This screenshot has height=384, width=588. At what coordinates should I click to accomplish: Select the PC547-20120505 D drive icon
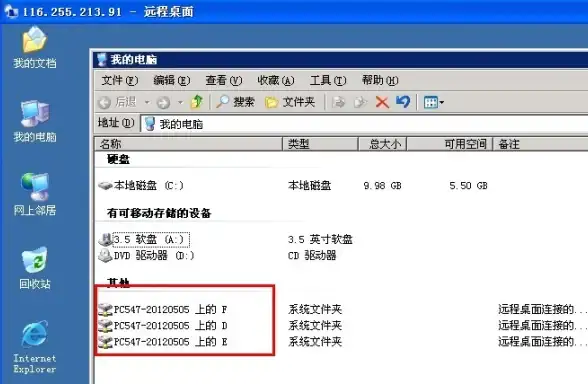coord(105,326)
